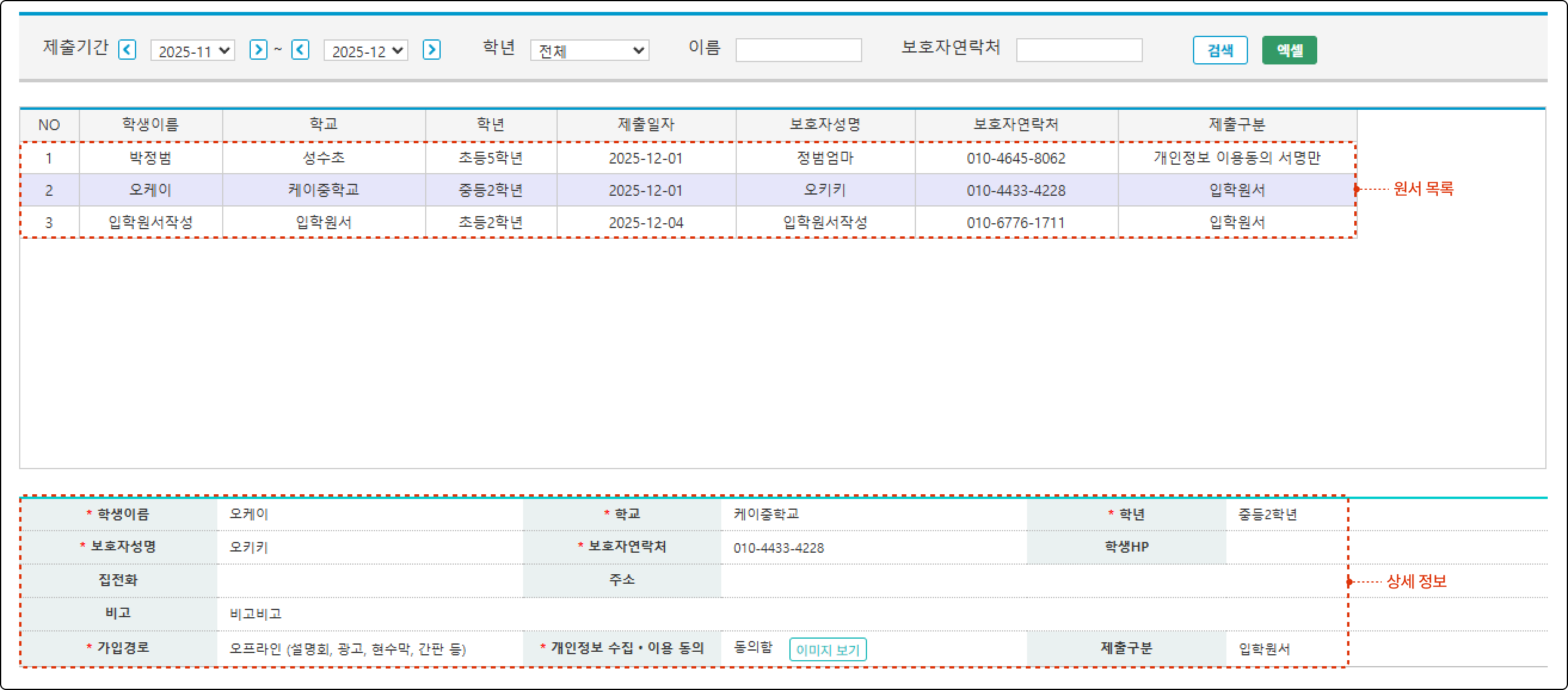Focus the 보호자연락처 search input field
Screen dimensions: 1568x690
(x=1078, y=50)
